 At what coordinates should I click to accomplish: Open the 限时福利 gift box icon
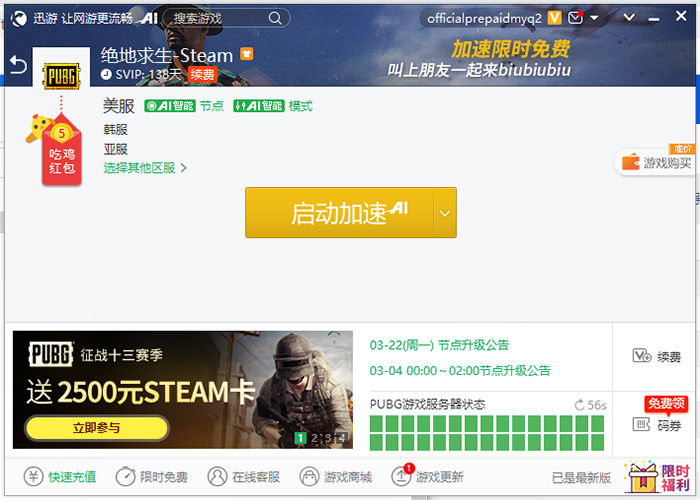coord(658,477)
